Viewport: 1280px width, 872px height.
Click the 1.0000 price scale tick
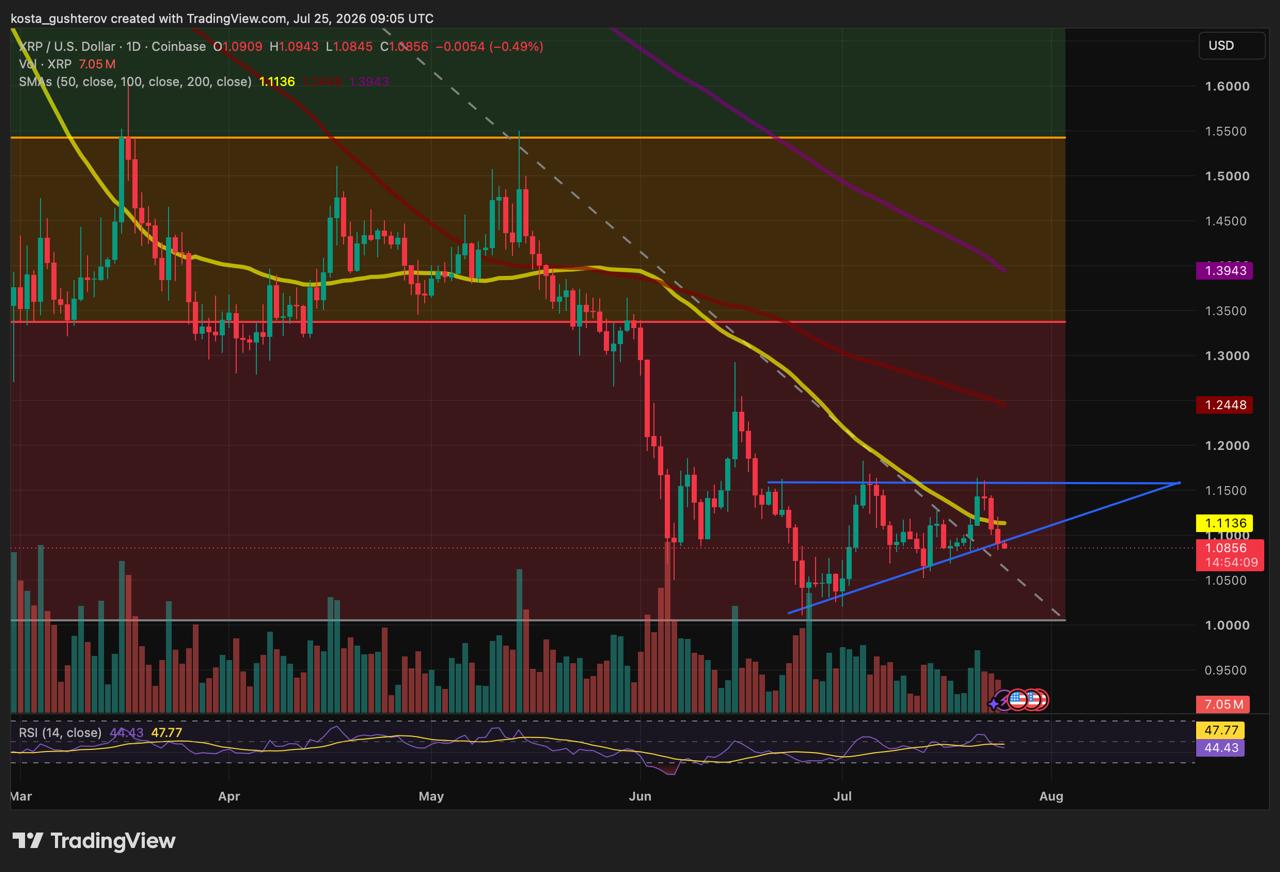[1225, 625]
